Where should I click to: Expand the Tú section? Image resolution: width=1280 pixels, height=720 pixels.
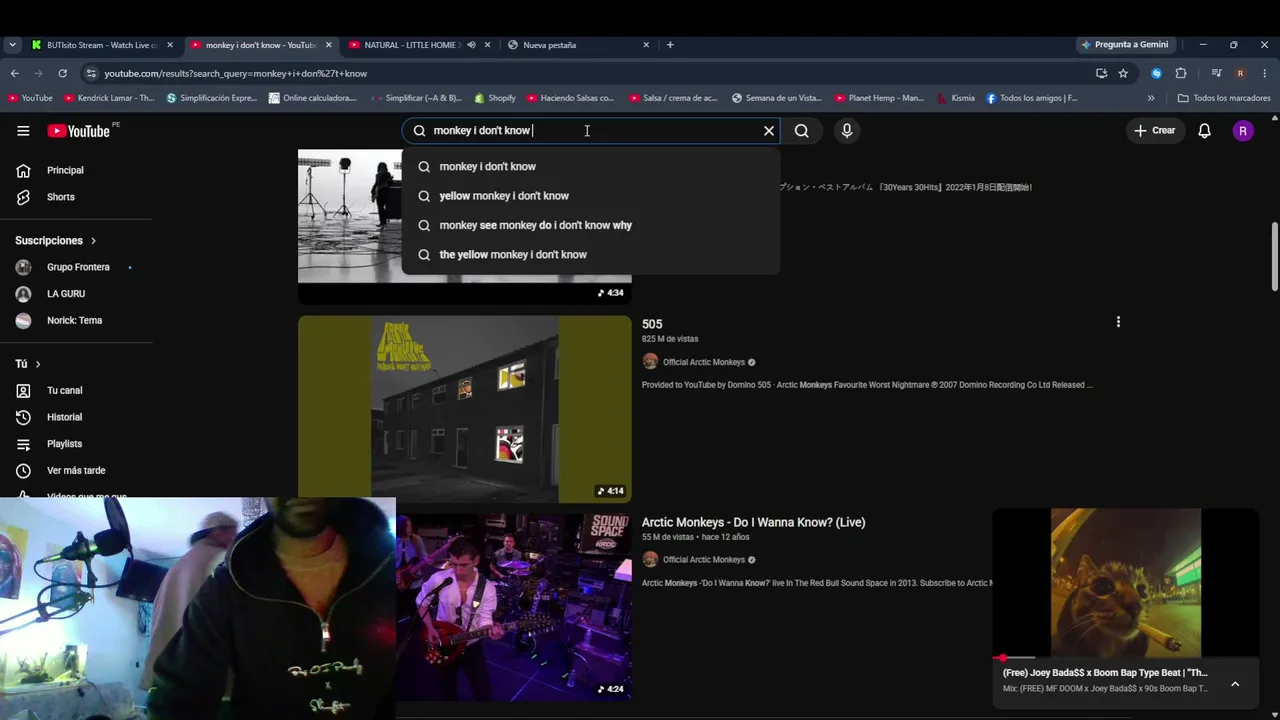pyautogui.click(x=28, y=364)
